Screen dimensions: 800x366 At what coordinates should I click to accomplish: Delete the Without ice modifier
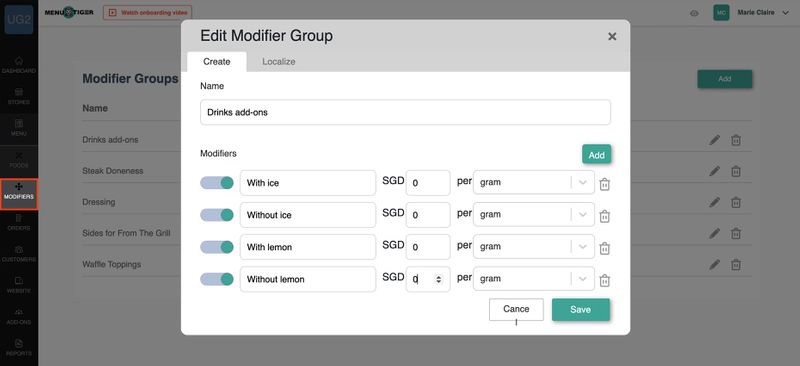click(x=605, y=216)
